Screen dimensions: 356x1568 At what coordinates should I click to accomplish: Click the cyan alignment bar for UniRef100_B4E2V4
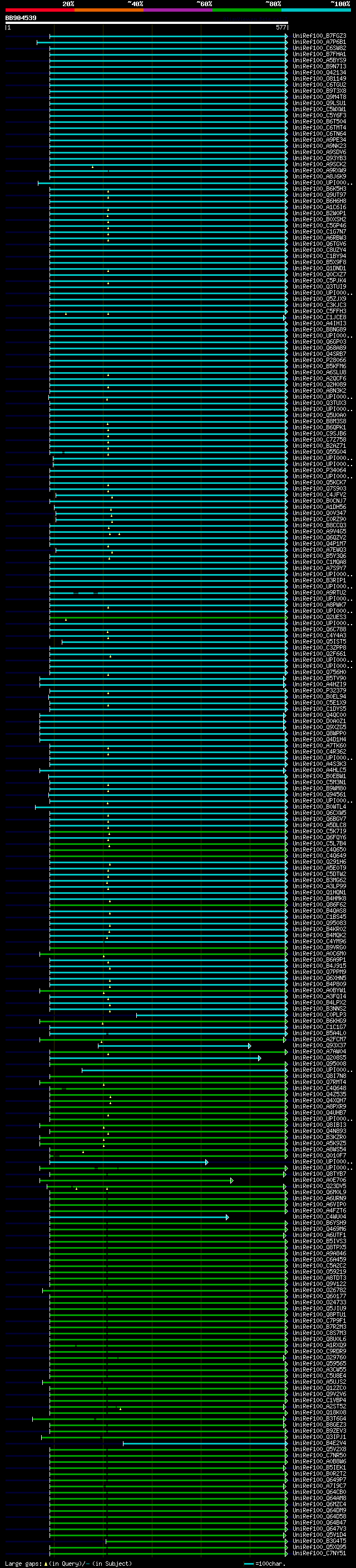pyautogui.click(x=205, y=1443)
